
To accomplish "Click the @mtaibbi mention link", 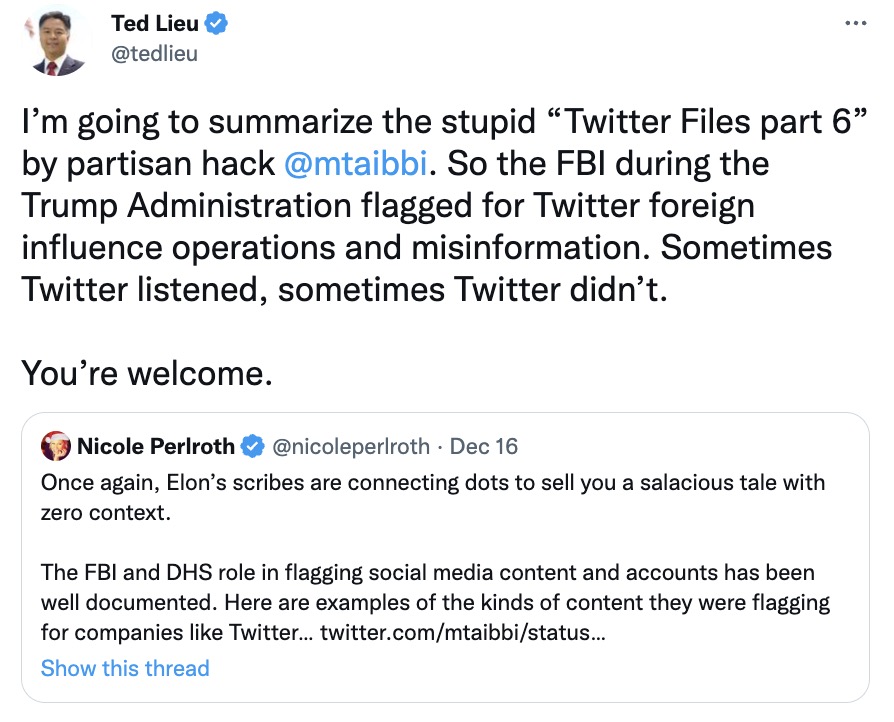I will pos(355,164).
